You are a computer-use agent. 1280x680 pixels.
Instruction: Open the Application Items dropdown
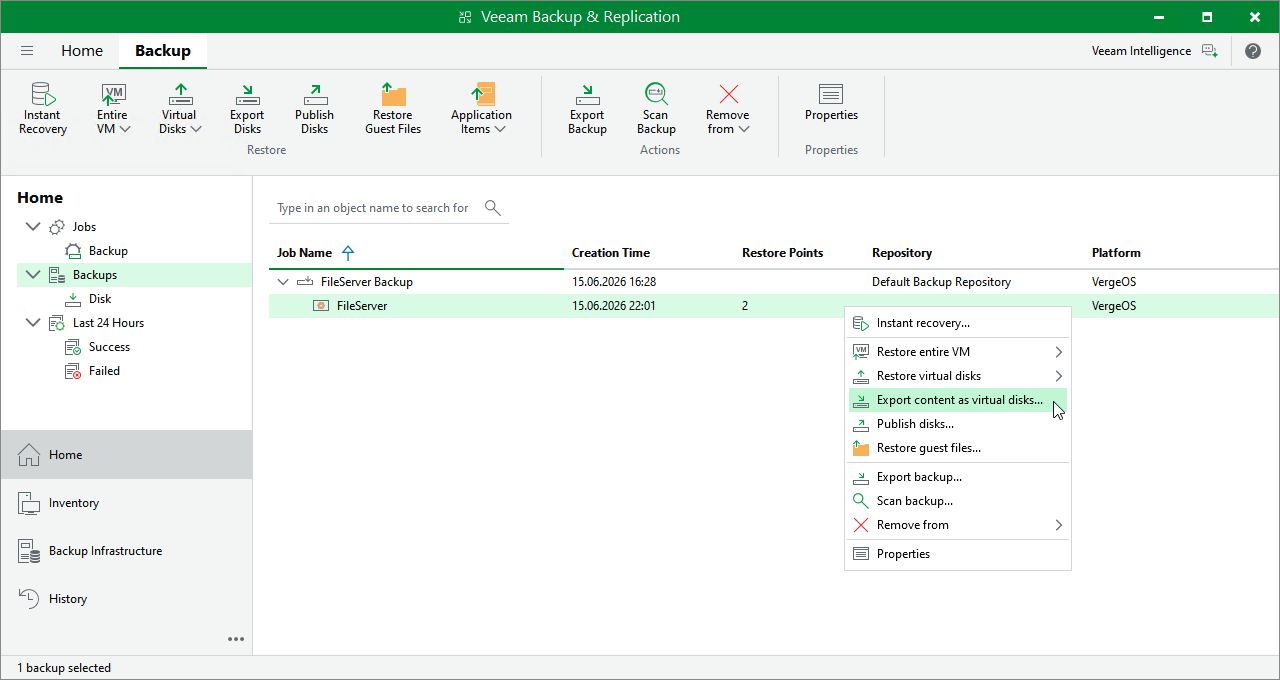tap(481, 109)
